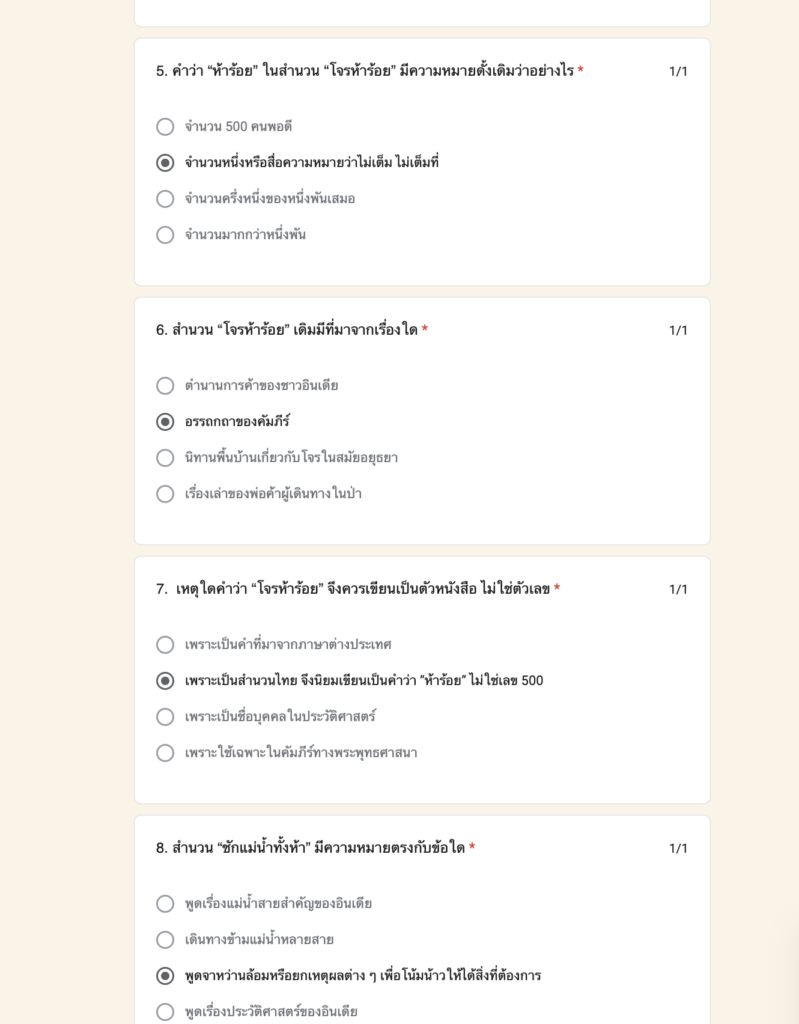This screenshot has width=799, height=1024.
Task: Select "เพราะใช้เฉพาะในคัมภีร์ทางพระพุทธศาสนา" option
Action: pyautogui.click(x=165, y=753)
